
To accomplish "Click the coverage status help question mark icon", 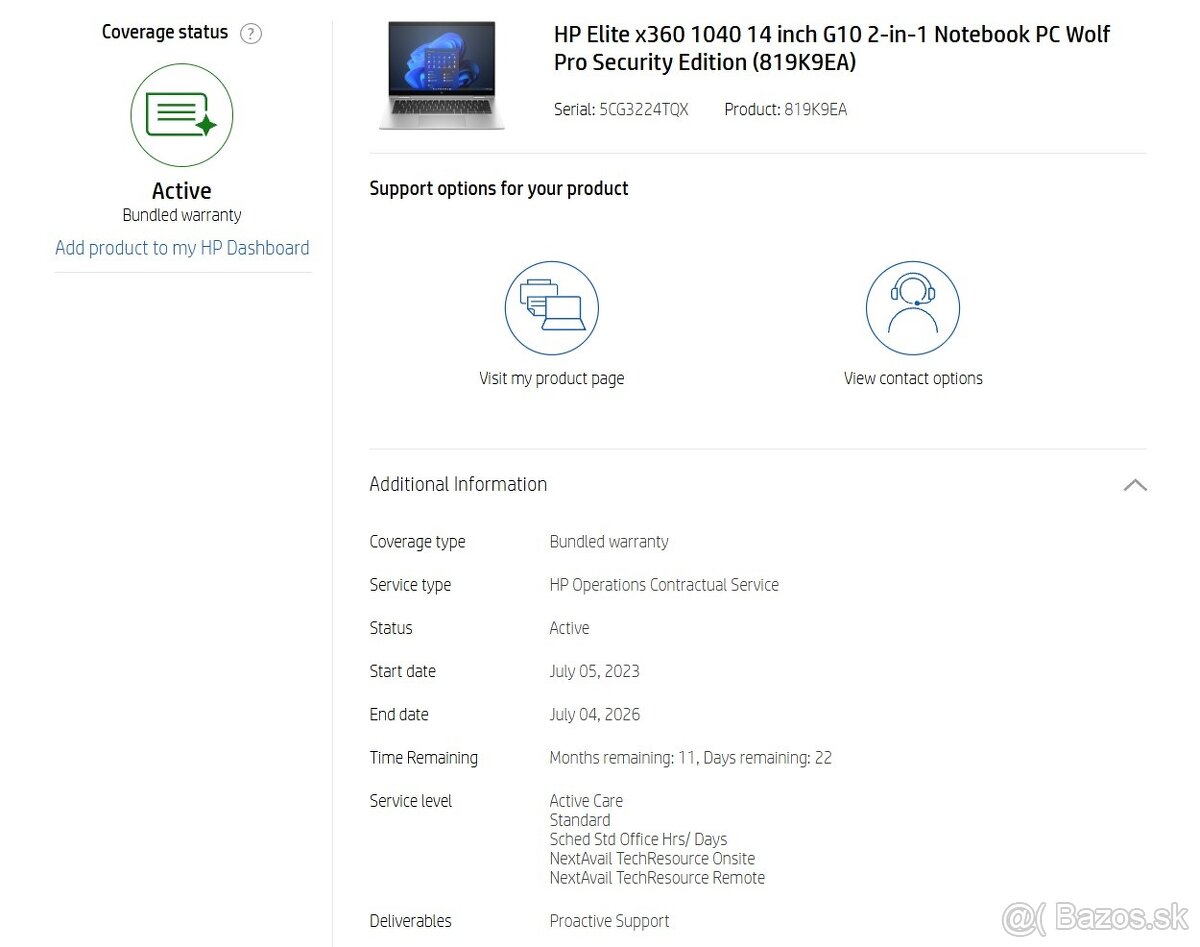I will coord(251,33).
